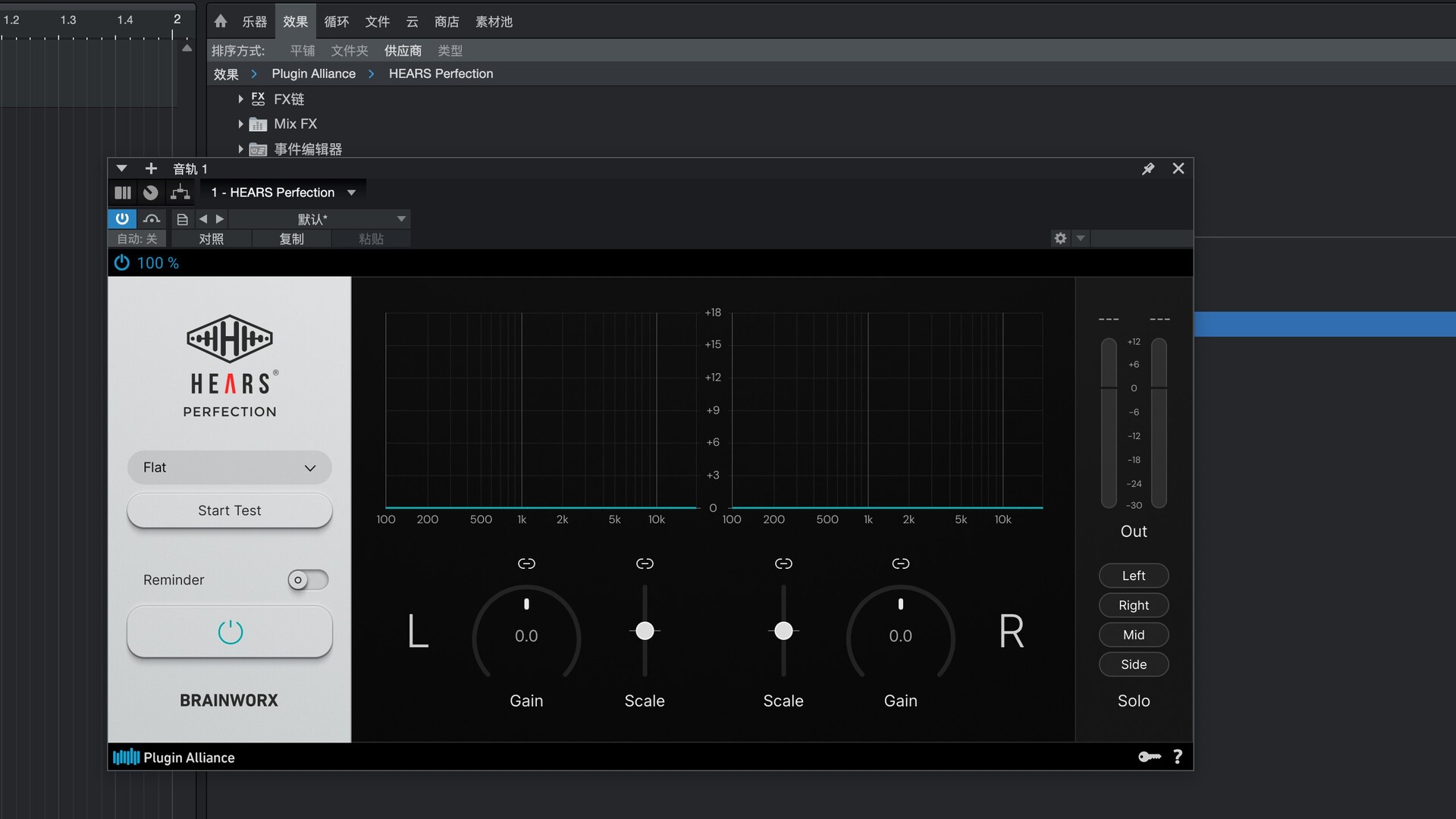Image resolution: width=1456 pixels, height=819 pixels.
Task: Click the 效果 breadcrumb root
Action: point(226,74)
